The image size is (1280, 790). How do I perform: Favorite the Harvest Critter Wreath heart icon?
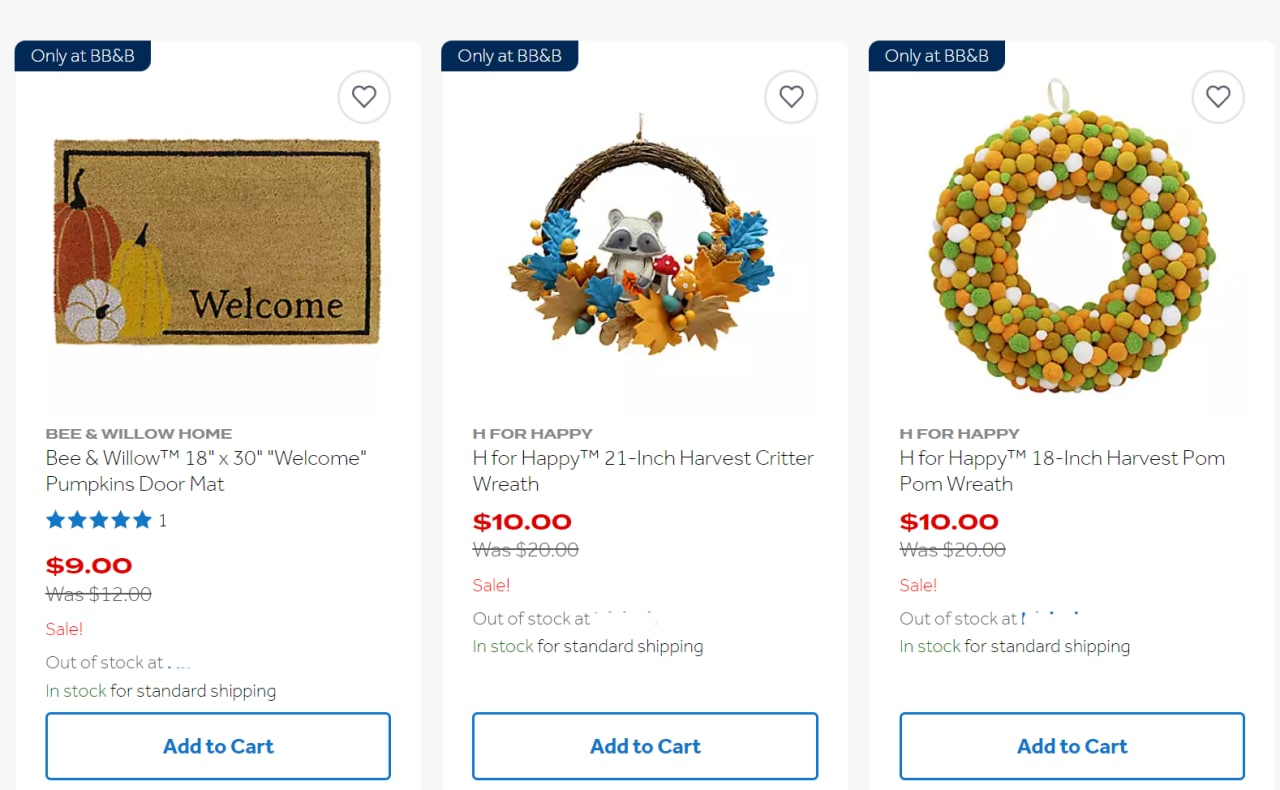[791, 97]
